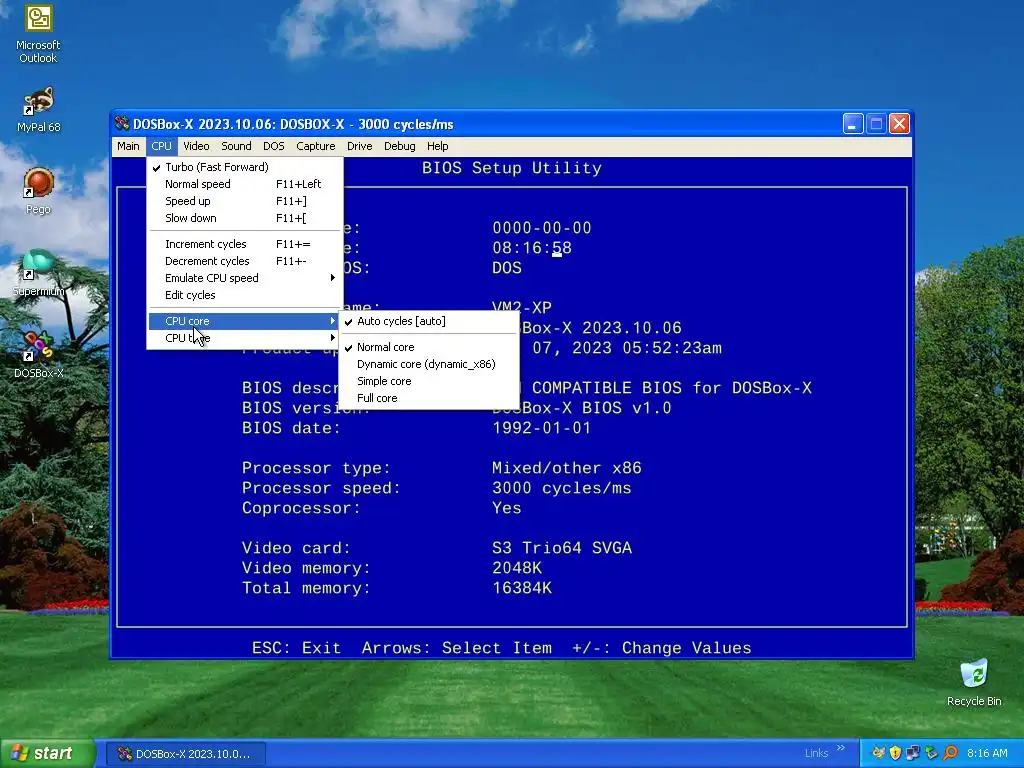
Task: Click the 8:16 AM taskbar clock
Action: pyautogui.click(x=987, y=754)
